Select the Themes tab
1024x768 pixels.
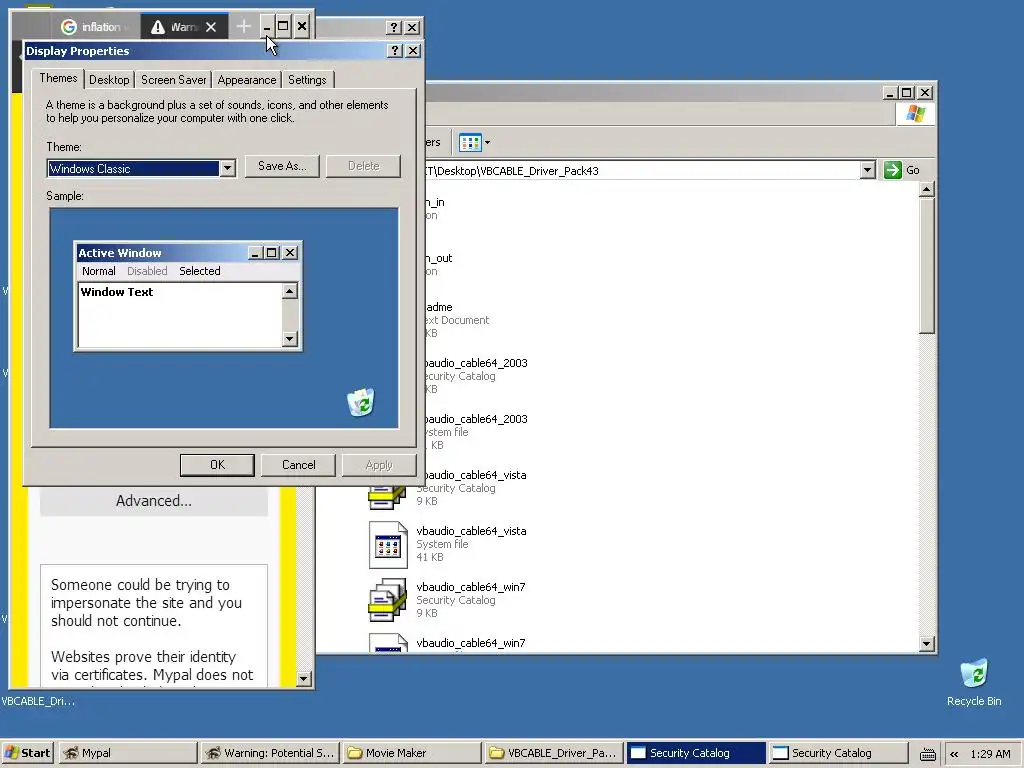[x=58, y=78]
